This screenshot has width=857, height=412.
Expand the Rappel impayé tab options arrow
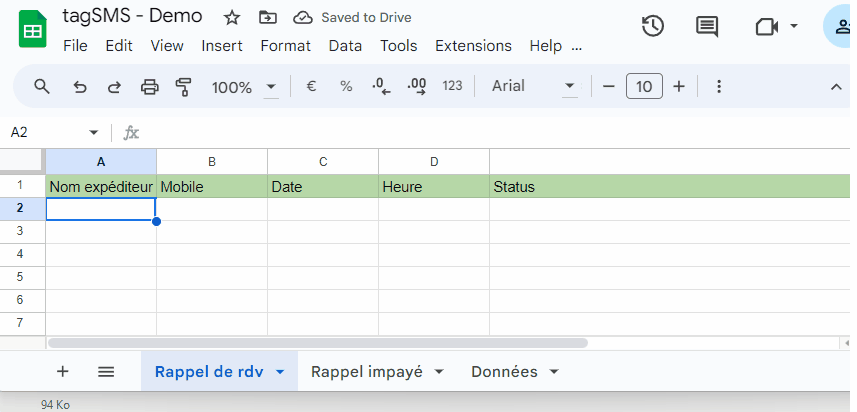[x=437, y=372]
